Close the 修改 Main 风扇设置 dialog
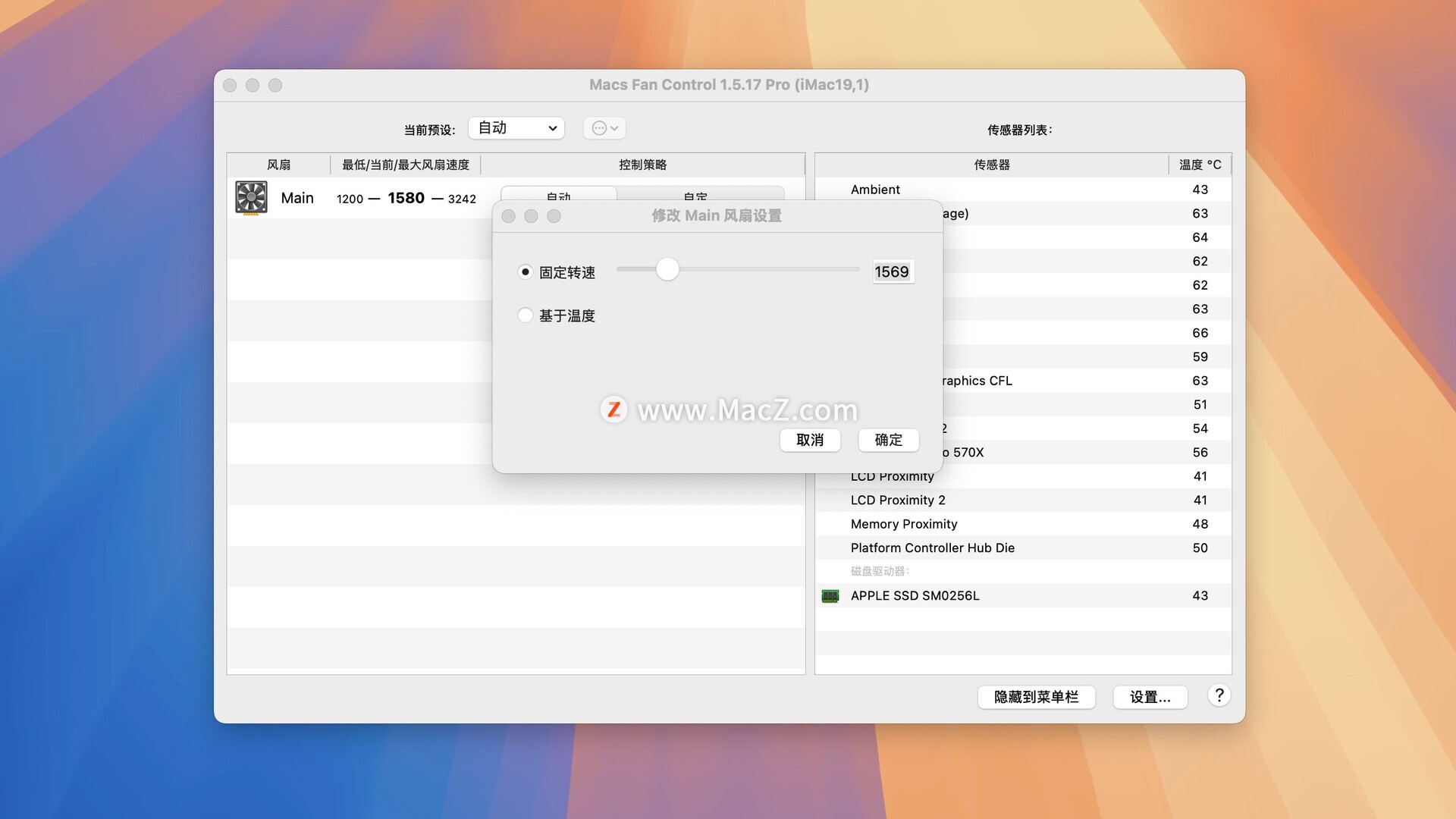The height and width of the screenshot is (819, 1456). (x=509, y=216)
